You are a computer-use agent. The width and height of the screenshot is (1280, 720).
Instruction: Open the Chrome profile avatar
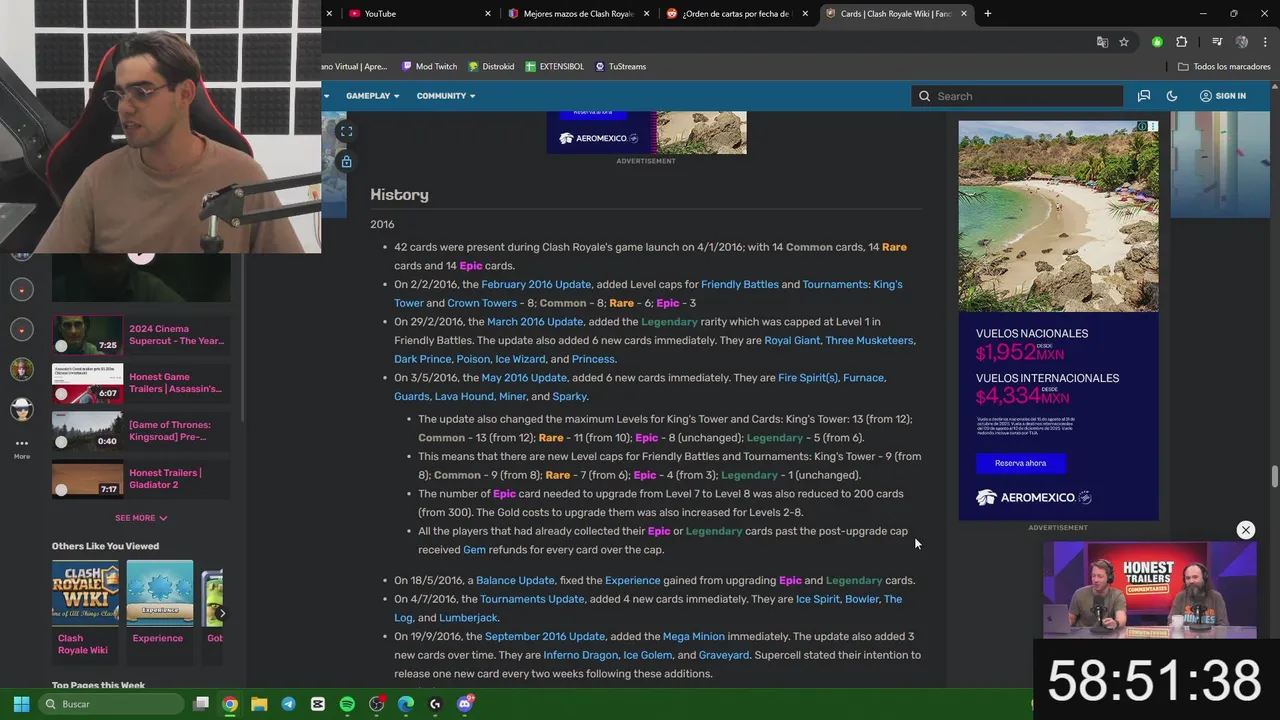pyautogui.click(x=1242, y=42)
